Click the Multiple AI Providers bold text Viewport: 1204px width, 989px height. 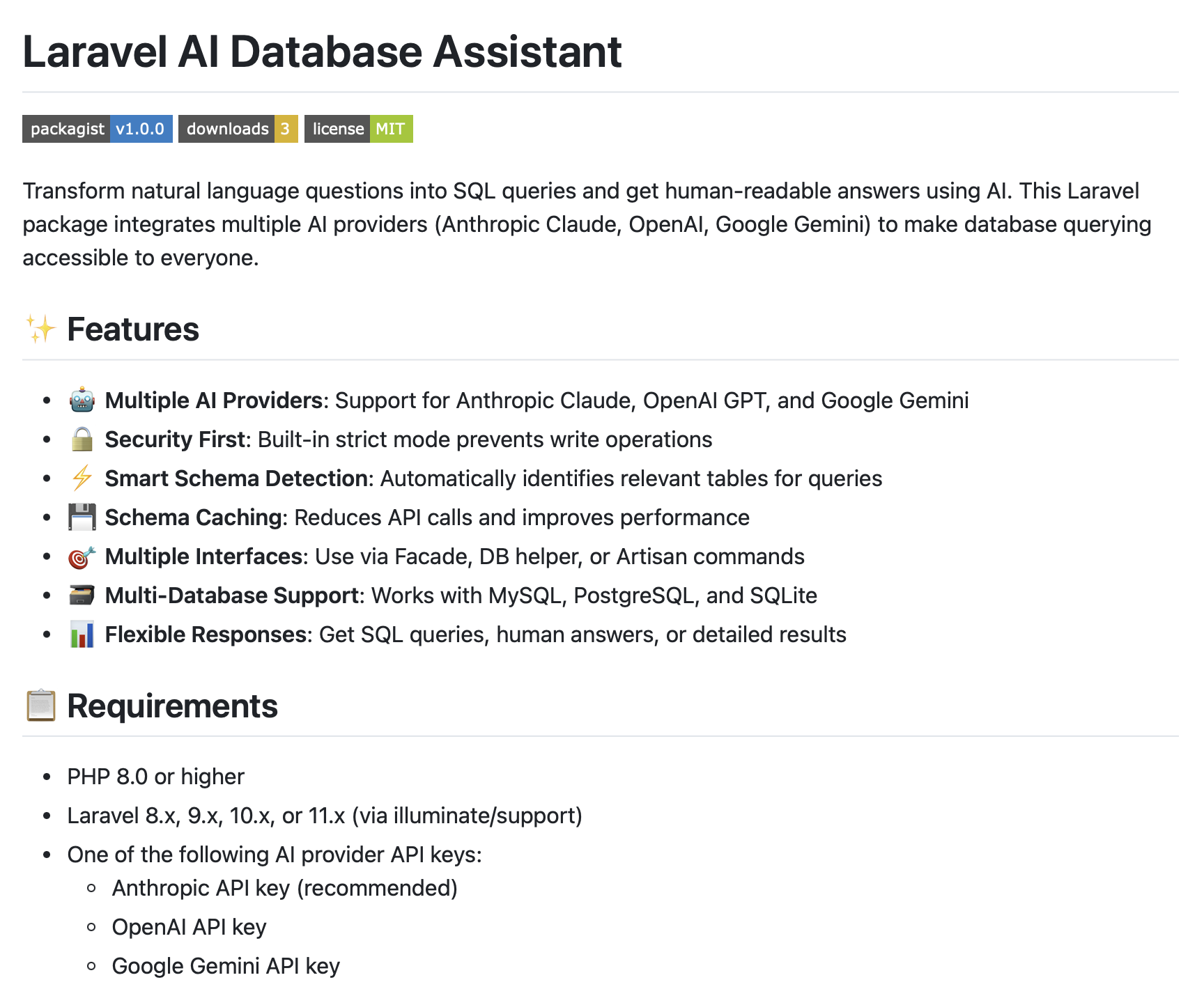click(213, 400)
